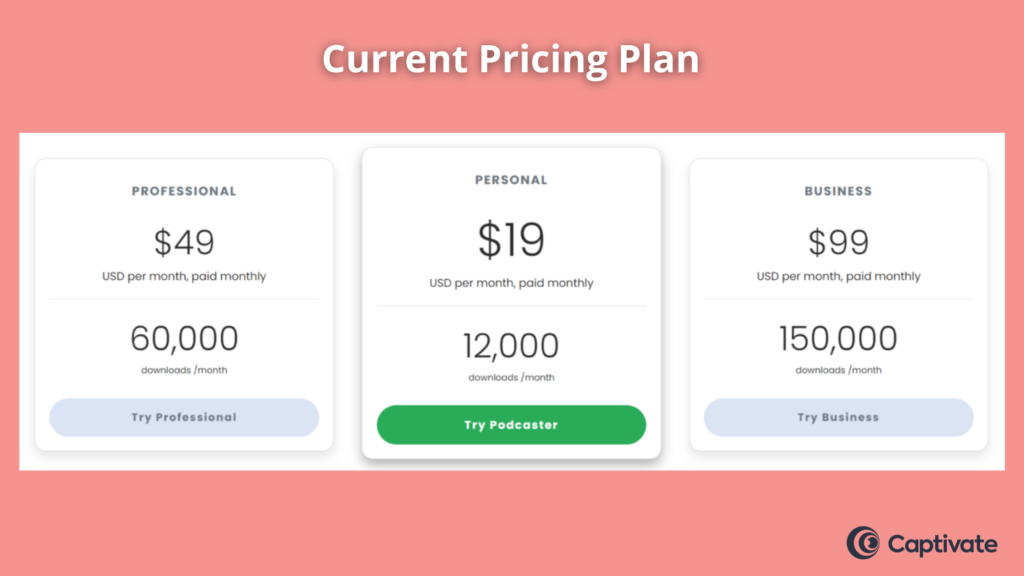Click the green Try Podcaster button
This screenshot has height=576, width=1024.
511,424
